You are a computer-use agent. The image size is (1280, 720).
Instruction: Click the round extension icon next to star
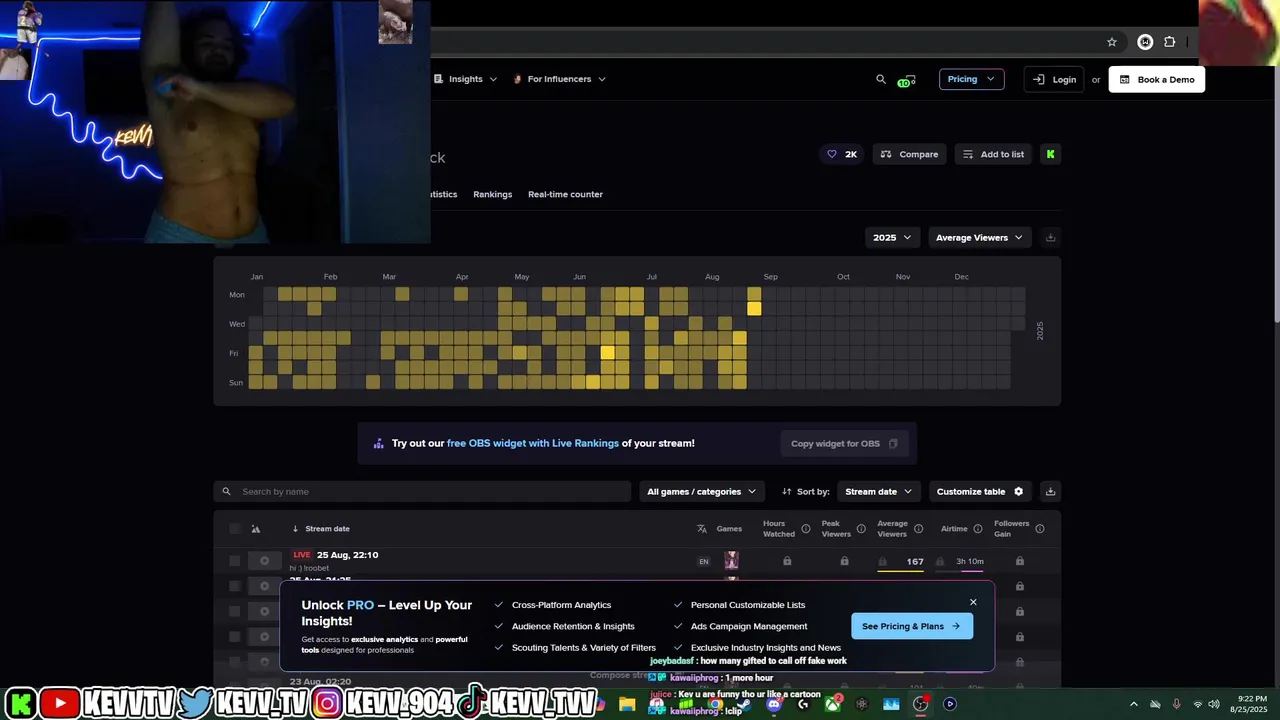point(1145,42)
